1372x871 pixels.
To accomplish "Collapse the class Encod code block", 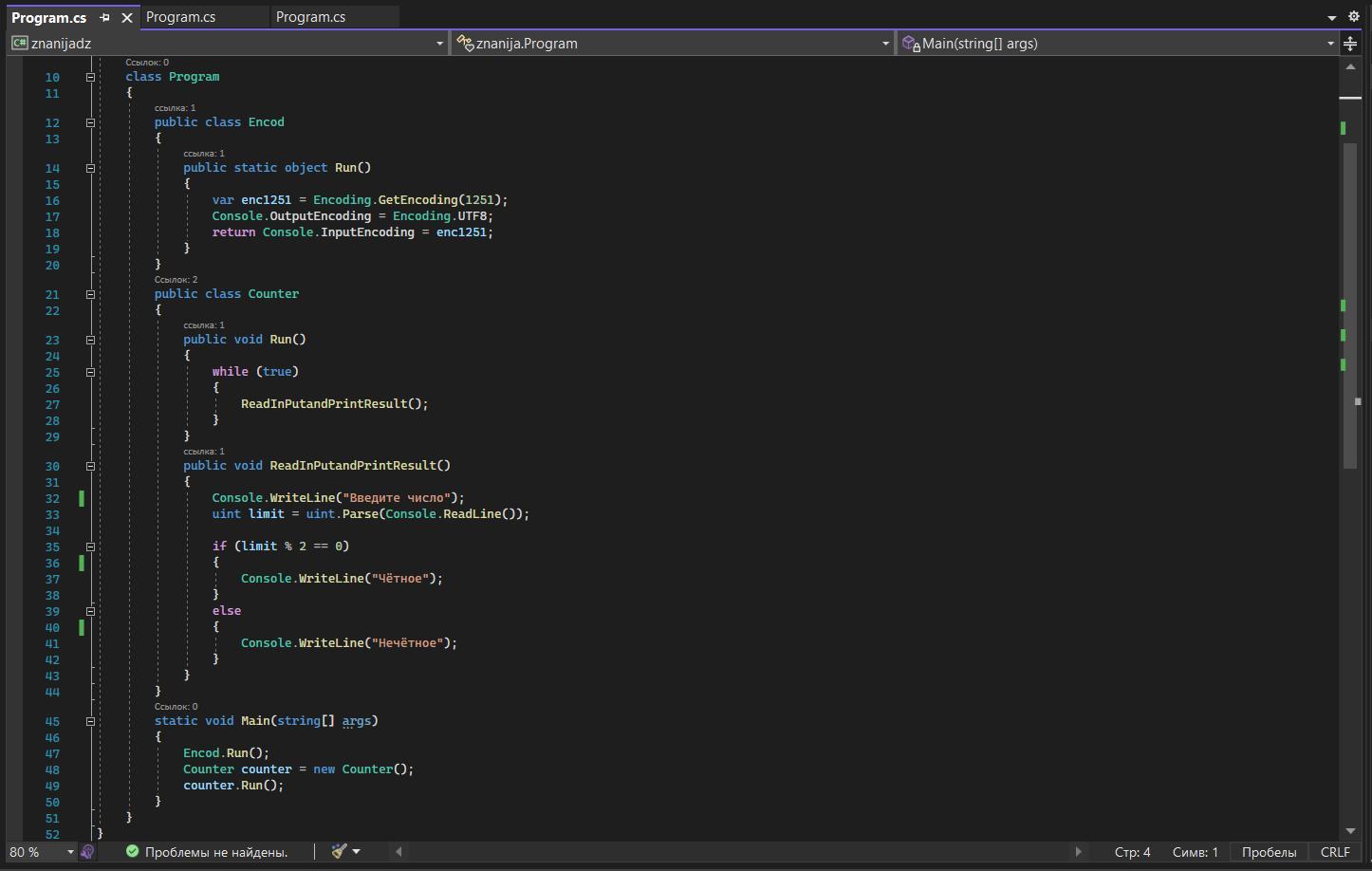I will [x=91, y=122].
